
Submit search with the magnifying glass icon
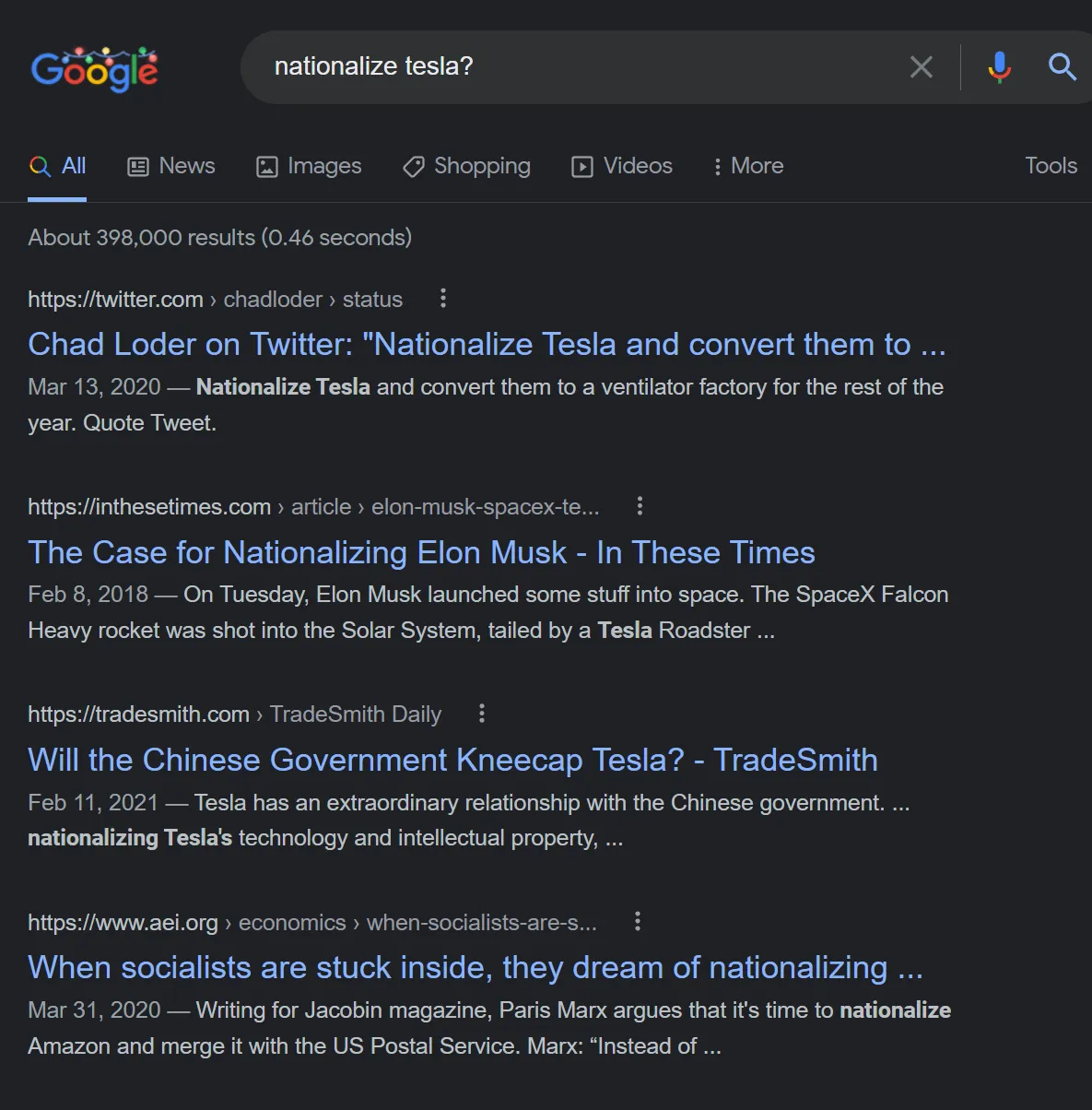click(x=1062, y=66)
